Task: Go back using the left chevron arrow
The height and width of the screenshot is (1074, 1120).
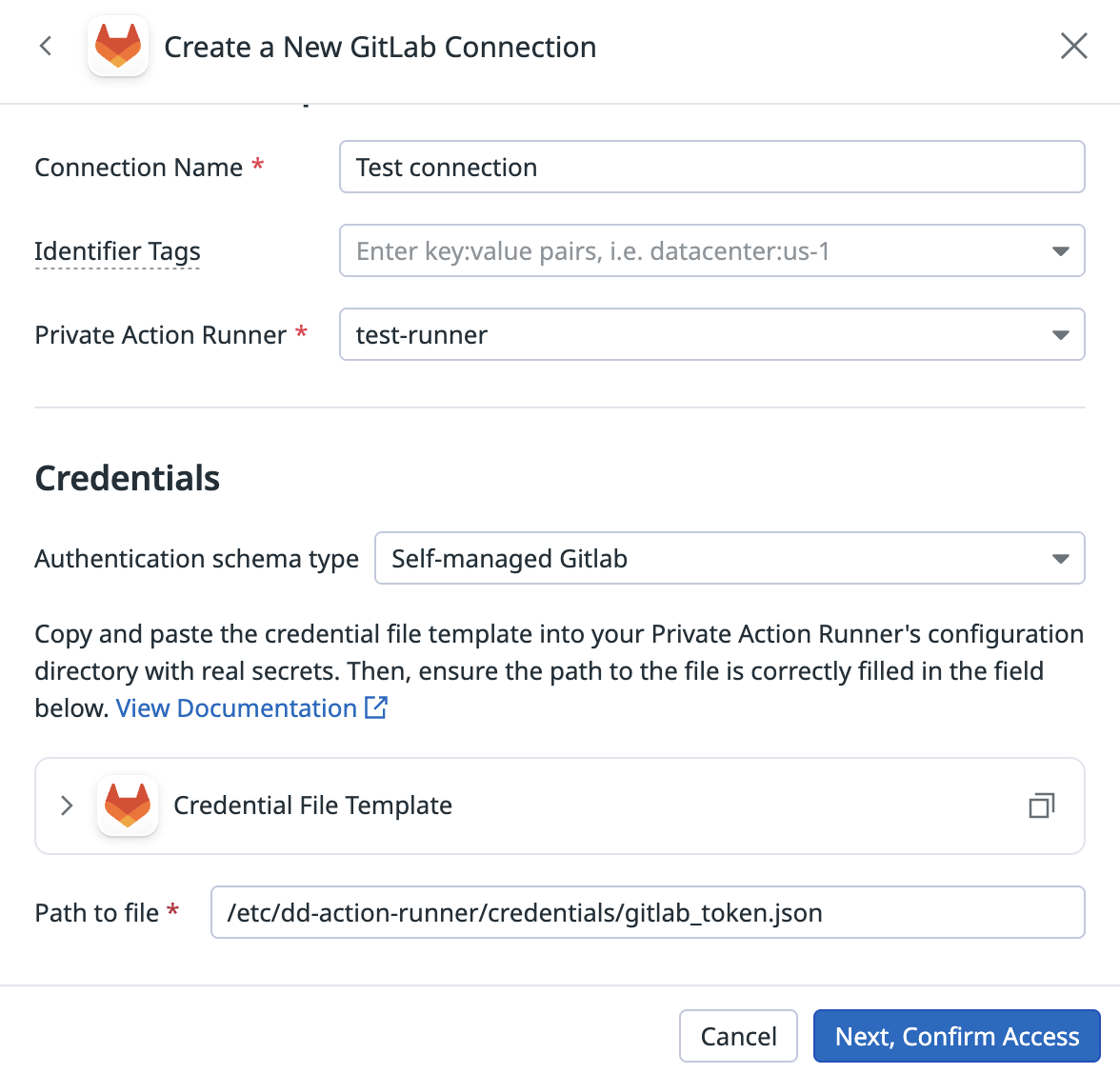Action: (x=46, y=47)
